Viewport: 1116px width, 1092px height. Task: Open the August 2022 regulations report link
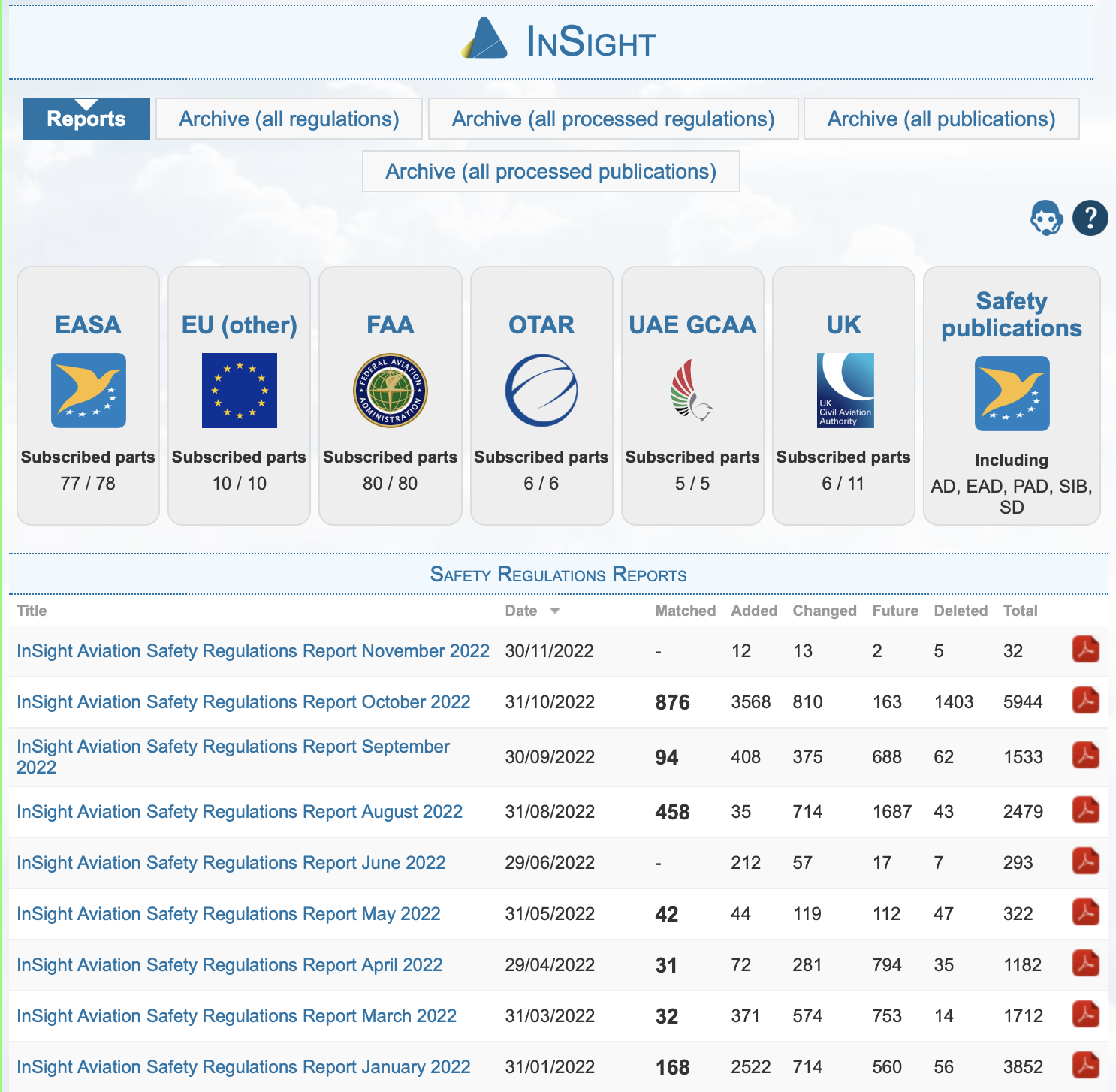(x=240, y=811)
